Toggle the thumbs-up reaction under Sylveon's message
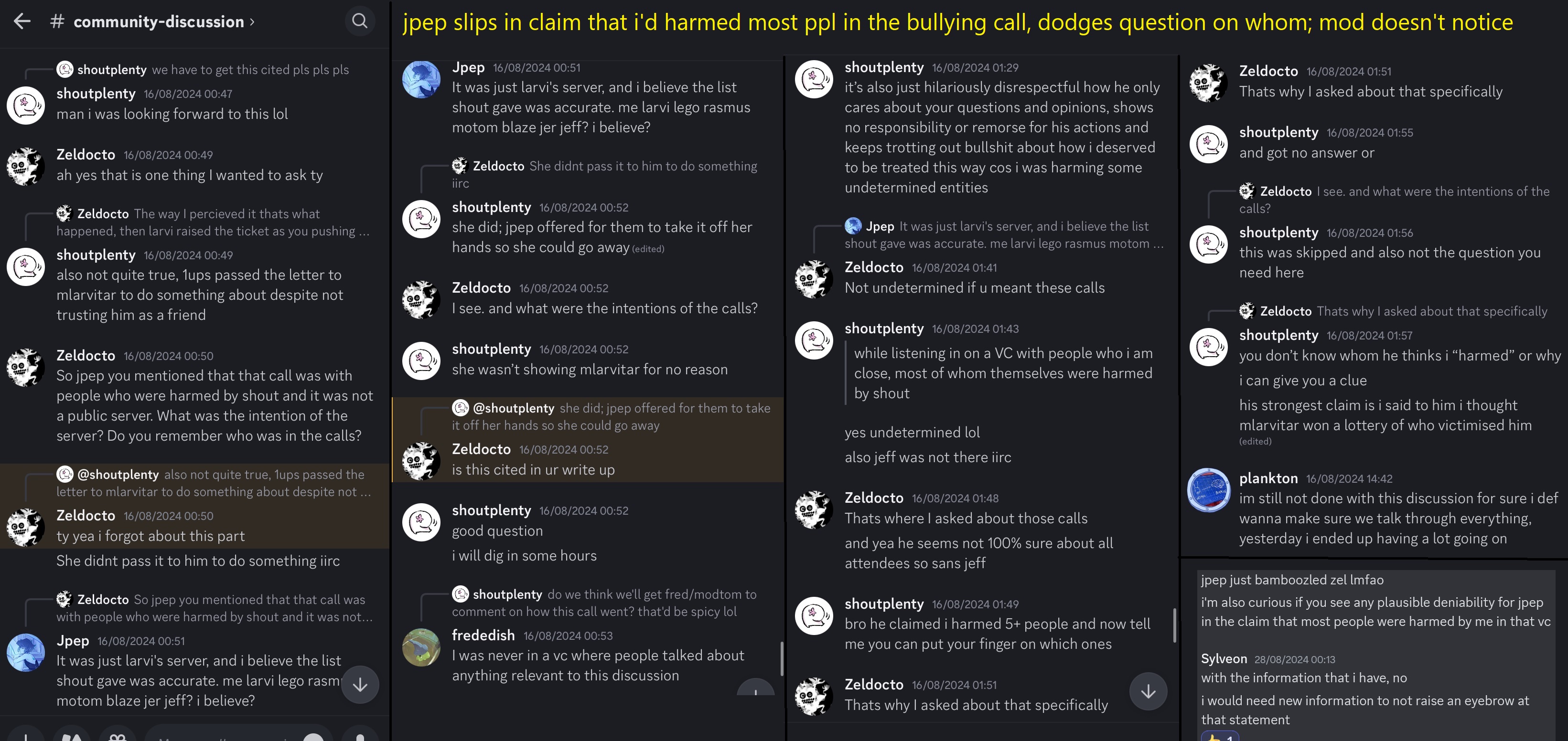Screen dimensions: 1568x741 (1219, 736)
